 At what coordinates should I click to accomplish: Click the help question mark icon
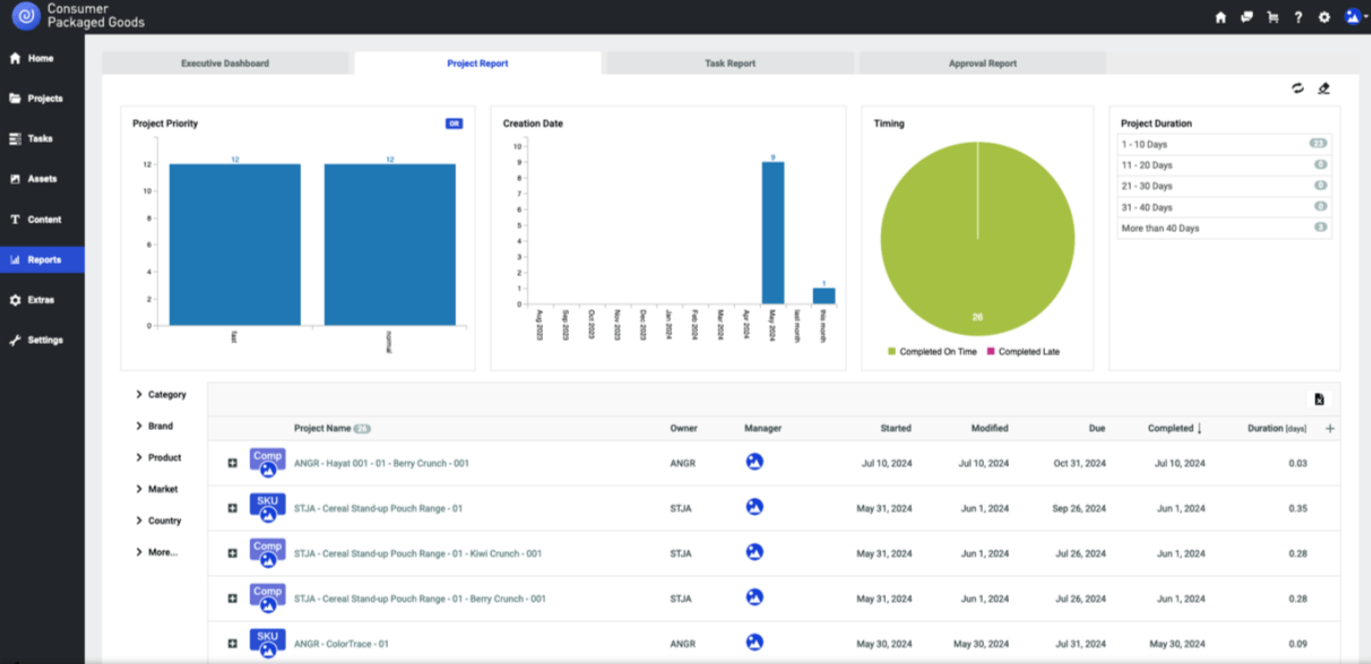click(1298, 17)
